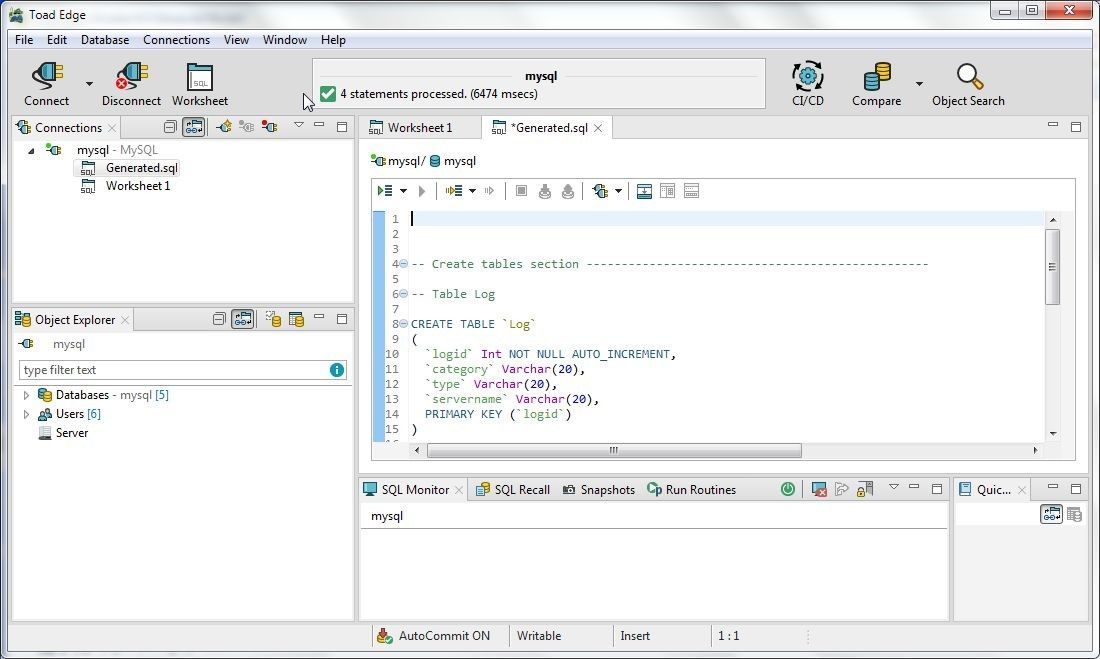Expand the Users node
This screenshot has width=1100, height=659.
click(27, 414)
